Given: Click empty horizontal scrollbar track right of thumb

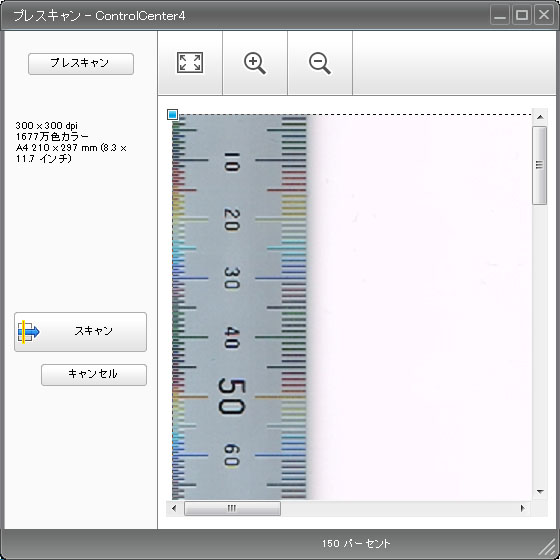Looking at the screenshot, I should pos(398,508).
